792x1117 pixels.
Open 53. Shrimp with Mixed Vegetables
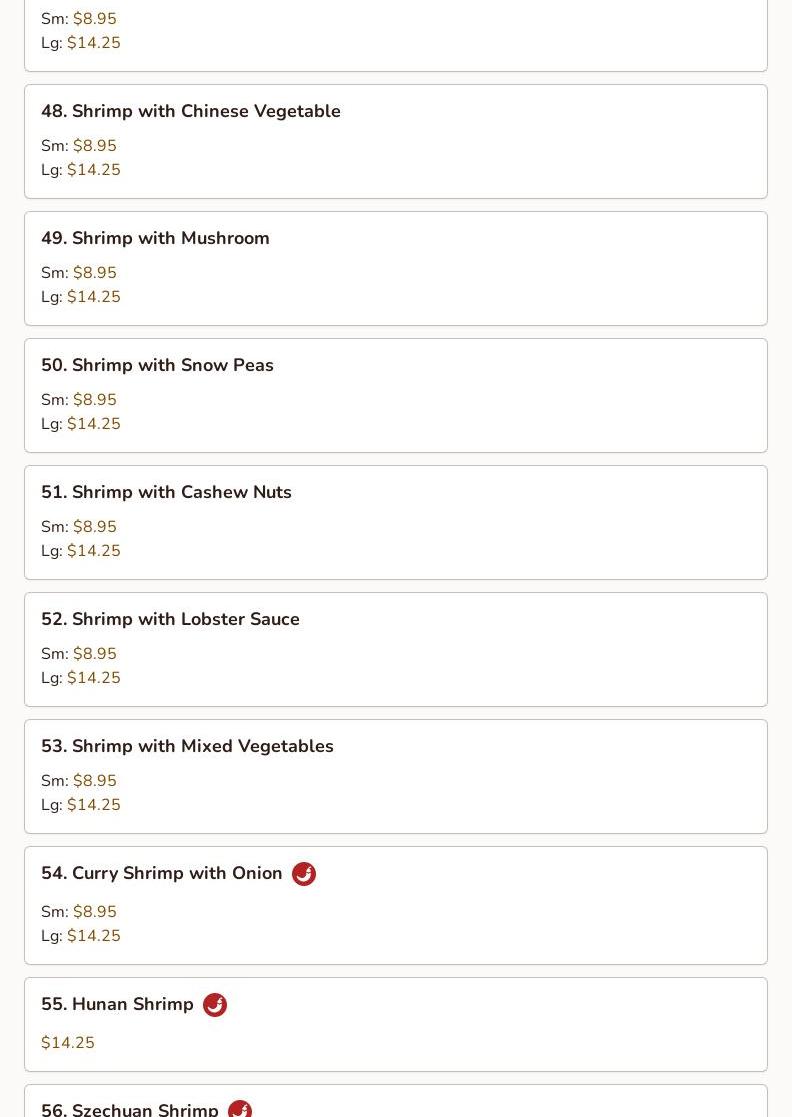187,746
